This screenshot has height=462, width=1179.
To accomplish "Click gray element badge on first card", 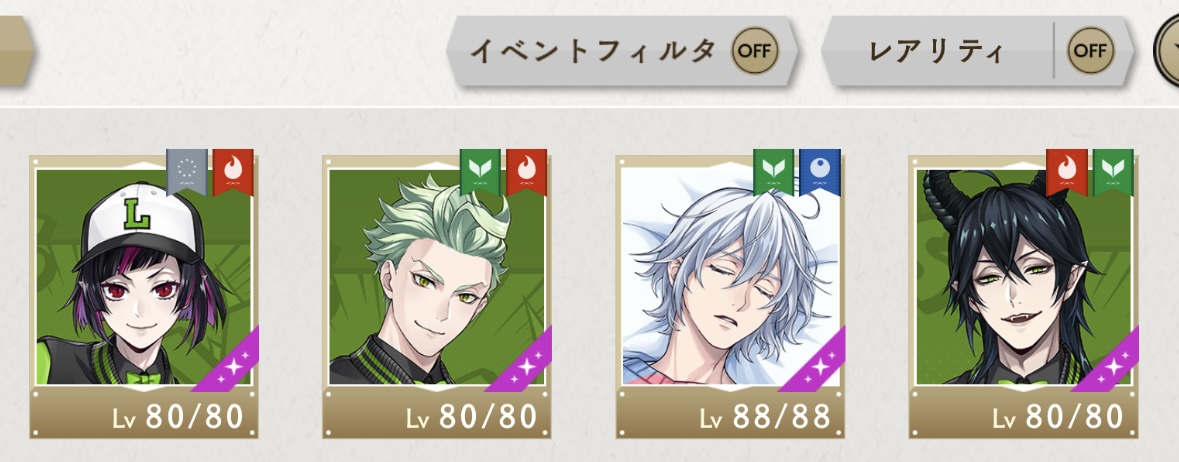I will pyautogui.click(x=186, y=172).
